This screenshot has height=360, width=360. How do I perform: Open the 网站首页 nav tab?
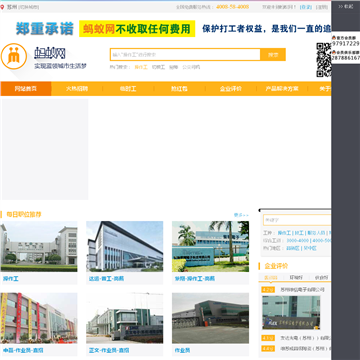tap(26, 89)
